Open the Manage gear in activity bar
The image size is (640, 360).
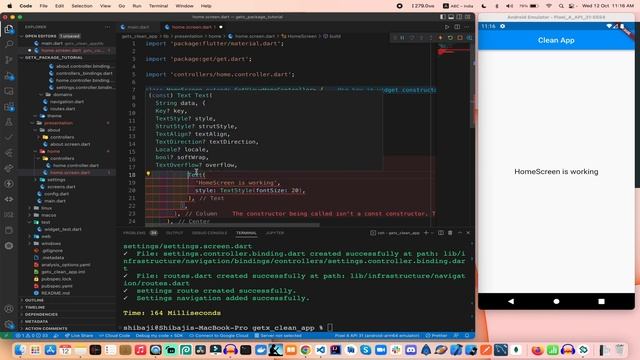(9, 325)
